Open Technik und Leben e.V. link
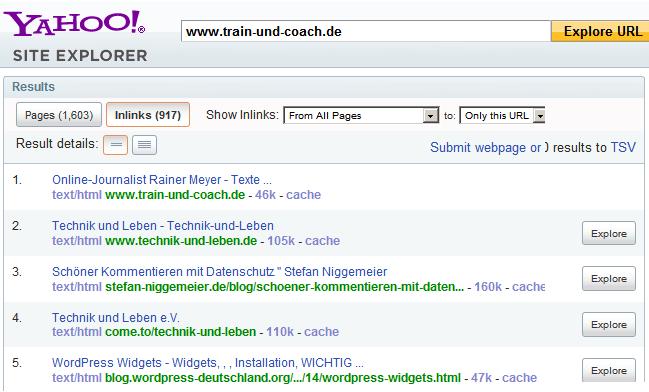Image resolution: width=649 pixels, height=392 pixels. click(x=116, y=317)
